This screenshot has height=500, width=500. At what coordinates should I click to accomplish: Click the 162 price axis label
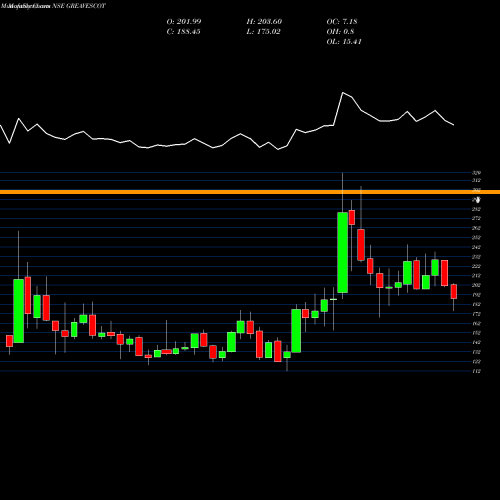click(x=476, y=323)
